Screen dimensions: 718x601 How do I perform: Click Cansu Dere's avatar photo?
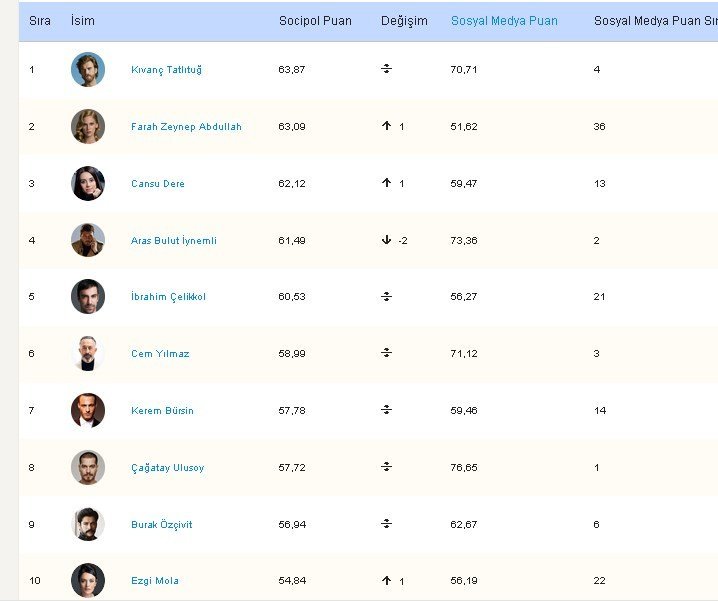click(x=88, y=183)
